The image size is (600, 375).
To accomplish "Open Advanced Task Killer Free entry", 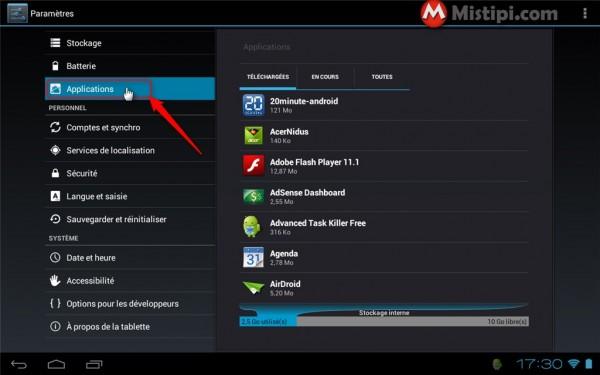I will point(384,227).
